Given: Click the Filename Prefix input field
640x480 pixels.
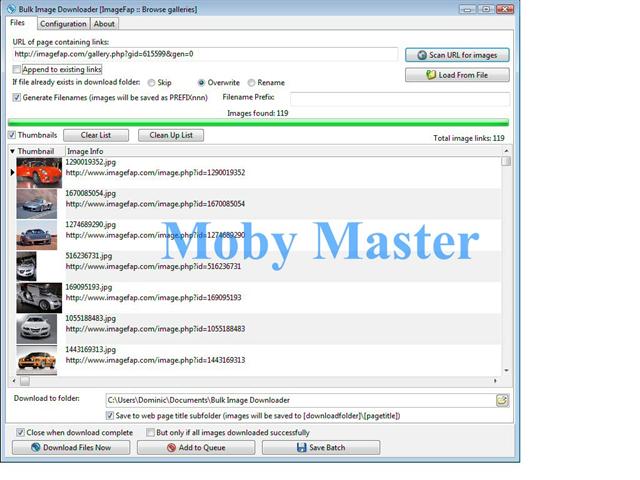Looking at the screenshot, I should (400, 98).
